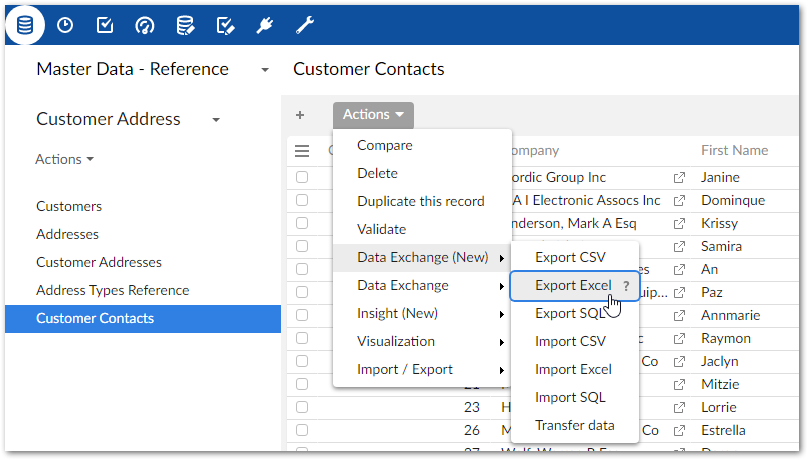This screenshot has height=460, width=808.
Task: Check the checkbox for row 26
Action: click(302, 431)
